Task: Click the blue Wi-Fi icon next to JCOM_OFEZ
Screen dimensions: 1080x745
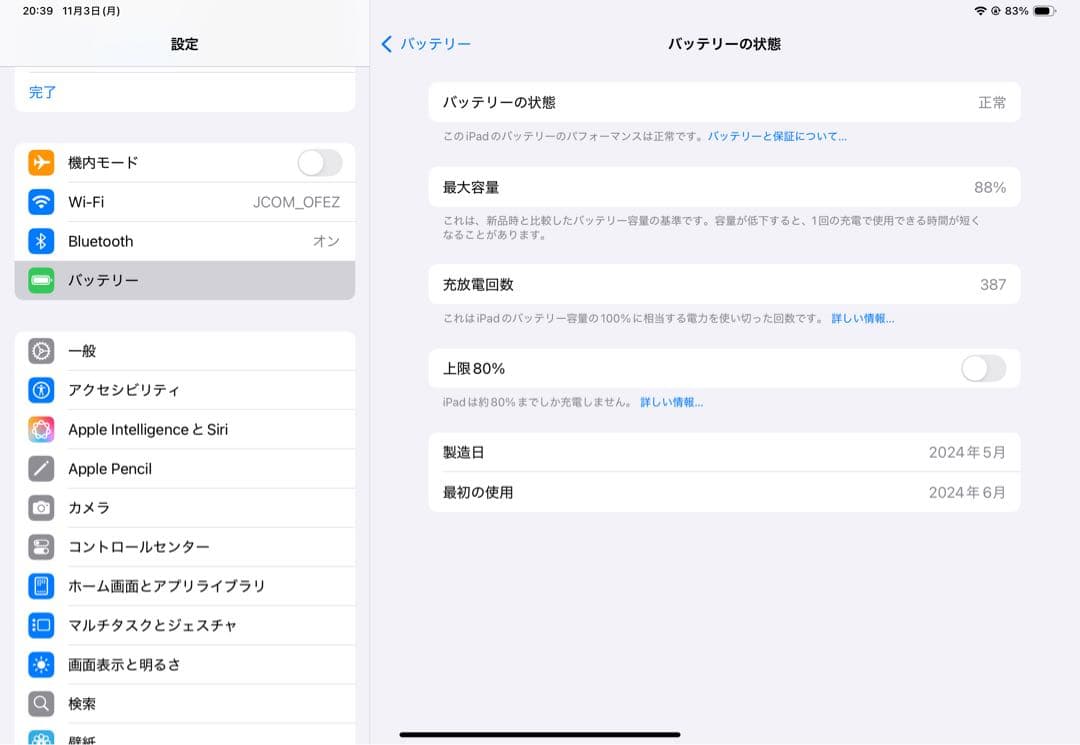Action: click(x=40, y=201)
